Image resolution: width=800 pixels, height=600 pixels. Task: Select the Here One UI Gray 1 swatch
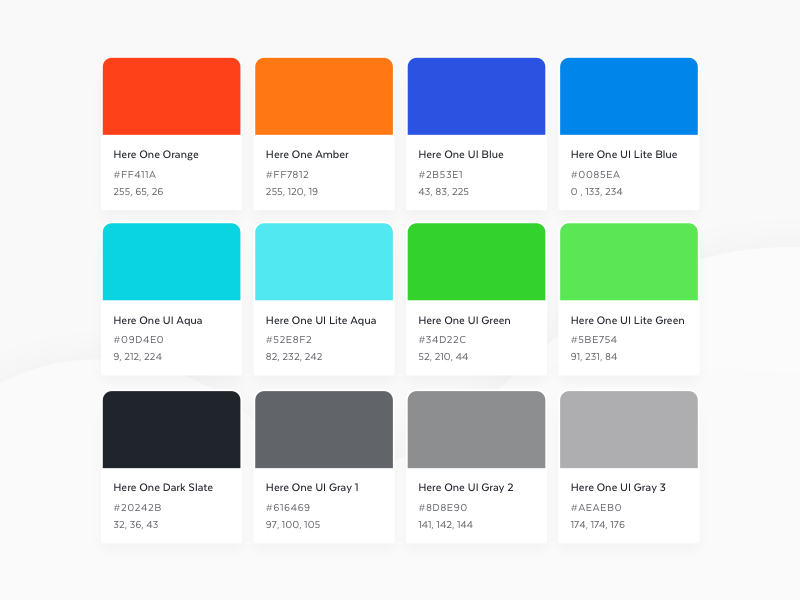324,428
